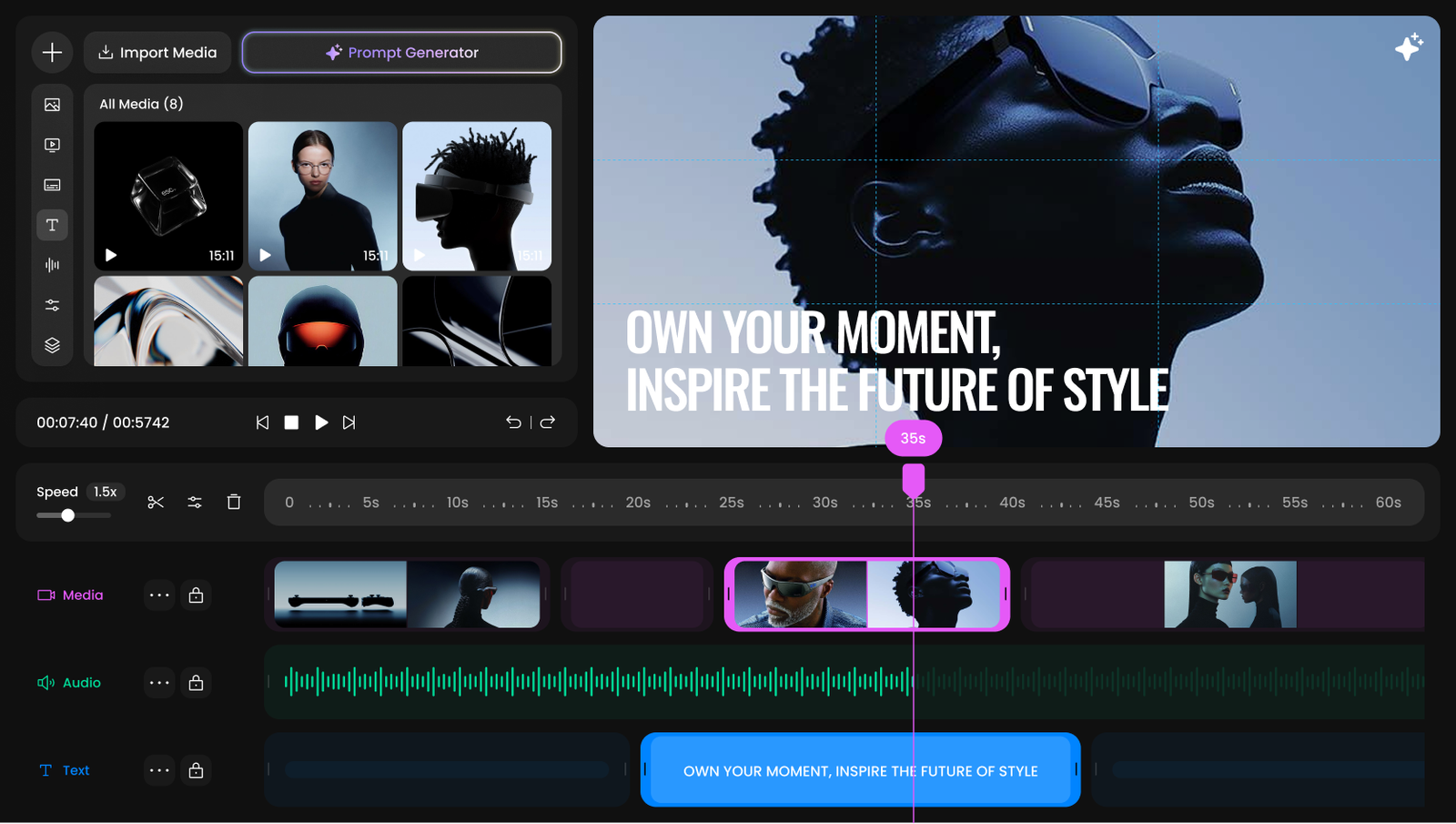This screenshot has width=1456, height=824.
Task: Select the woman with glasses media thumbnail
Action: point(322,196)
